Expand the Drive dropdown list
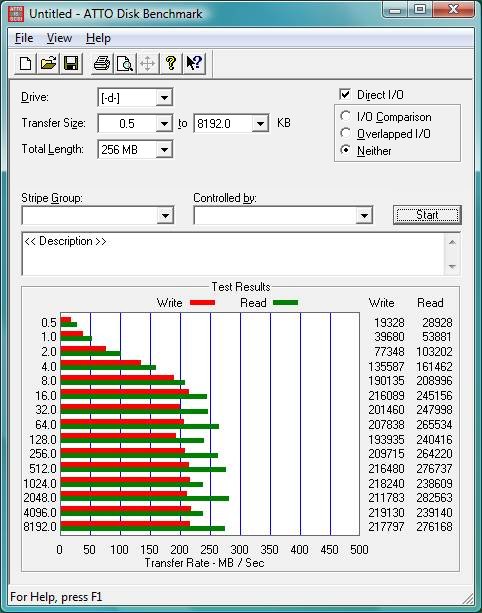 [x=164, y=98]
